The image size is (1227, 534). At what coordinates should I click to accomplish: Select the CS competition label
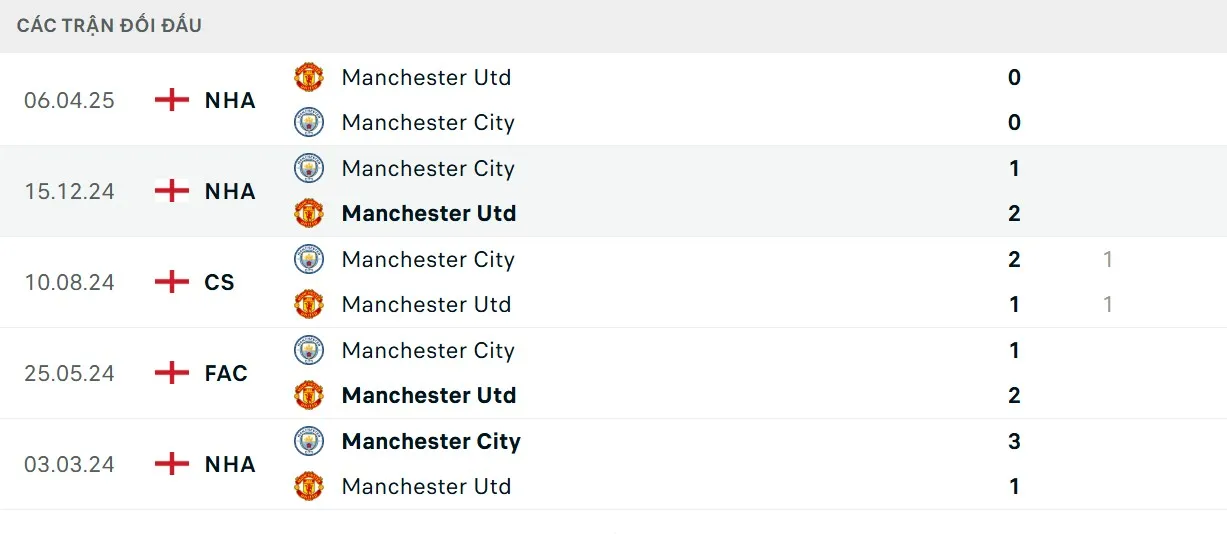[x=219, y=282]
